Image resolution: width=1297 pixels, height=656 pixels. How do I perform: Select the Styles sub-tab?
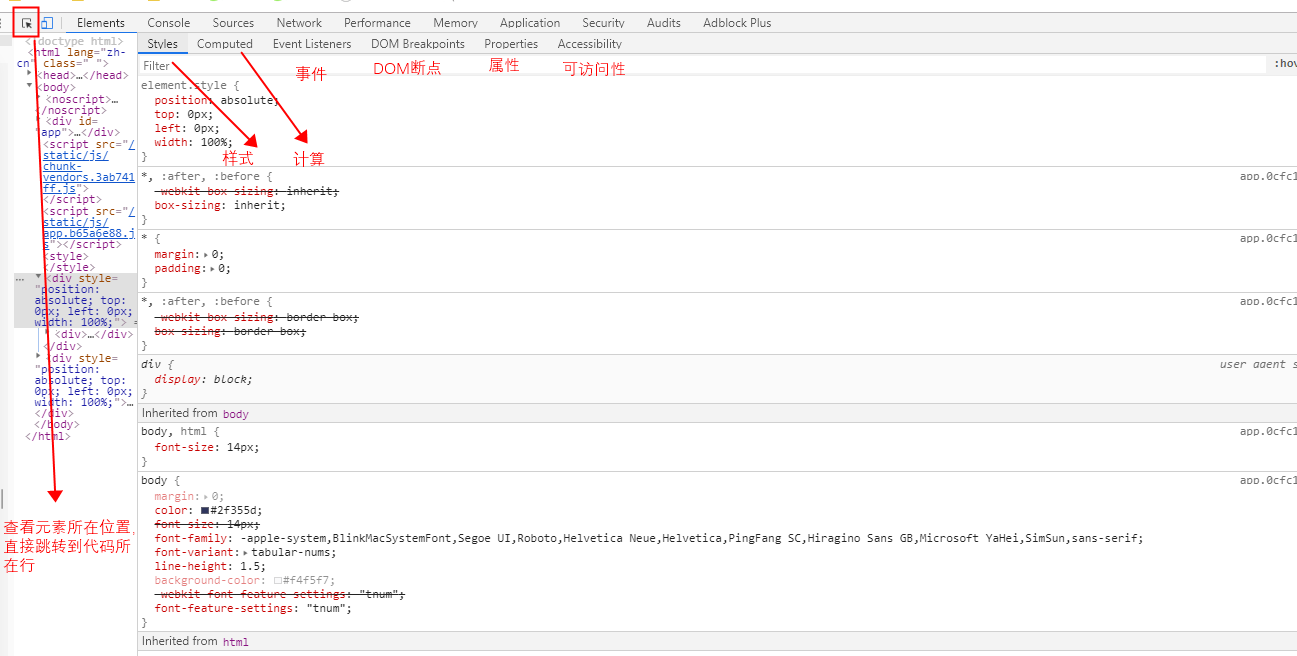[x=162, y=44]
